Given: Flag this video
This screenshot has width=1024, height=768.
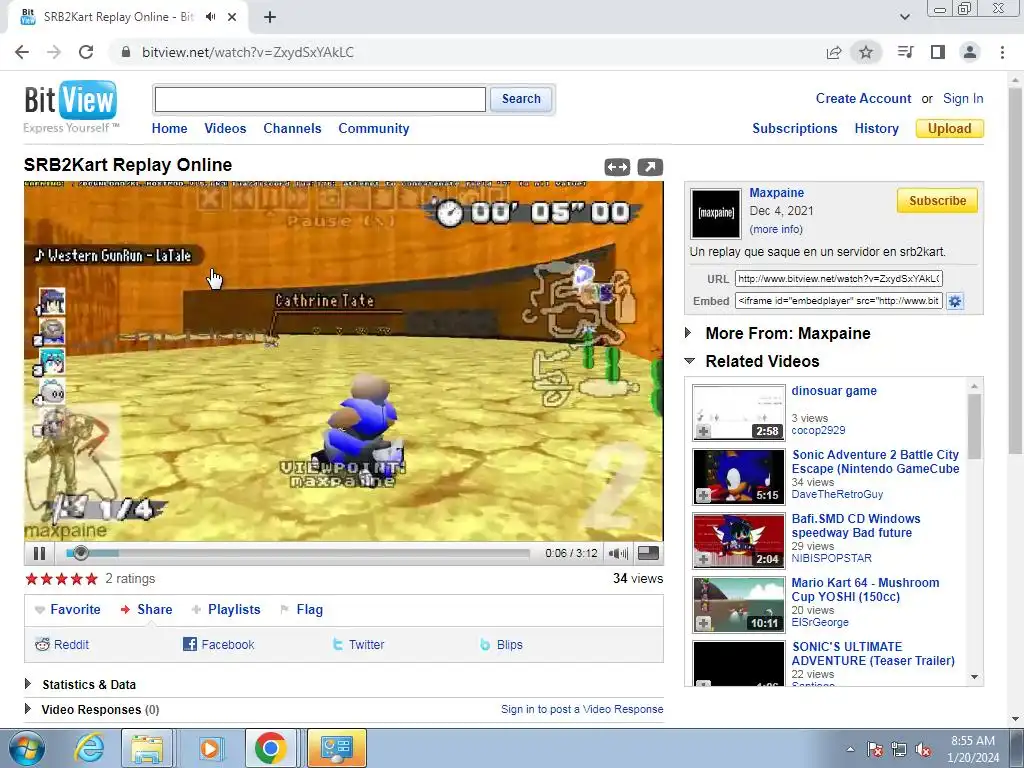Looking at the screenshot, I should (x=302, y=609).
